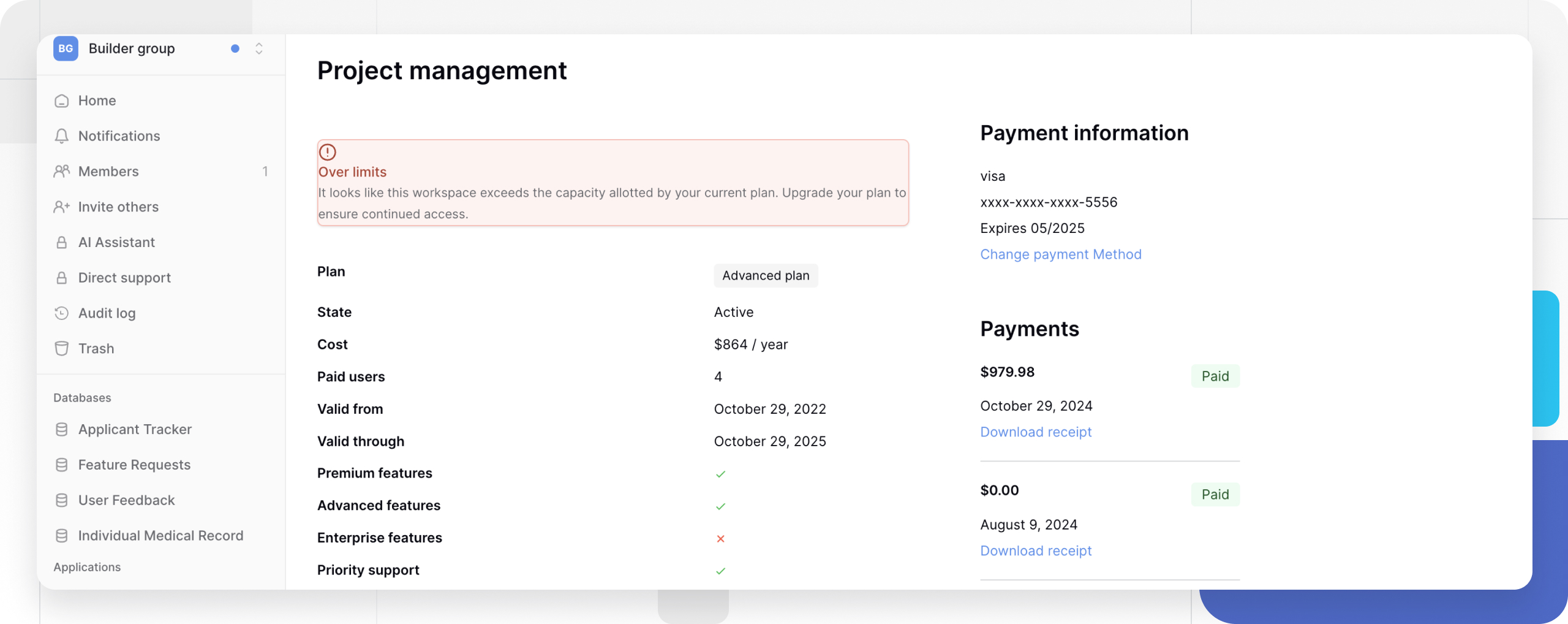Screen dimensions: 1568x624
Task: Click the BG workspace avatar
Action: click(x=66, y=48)
